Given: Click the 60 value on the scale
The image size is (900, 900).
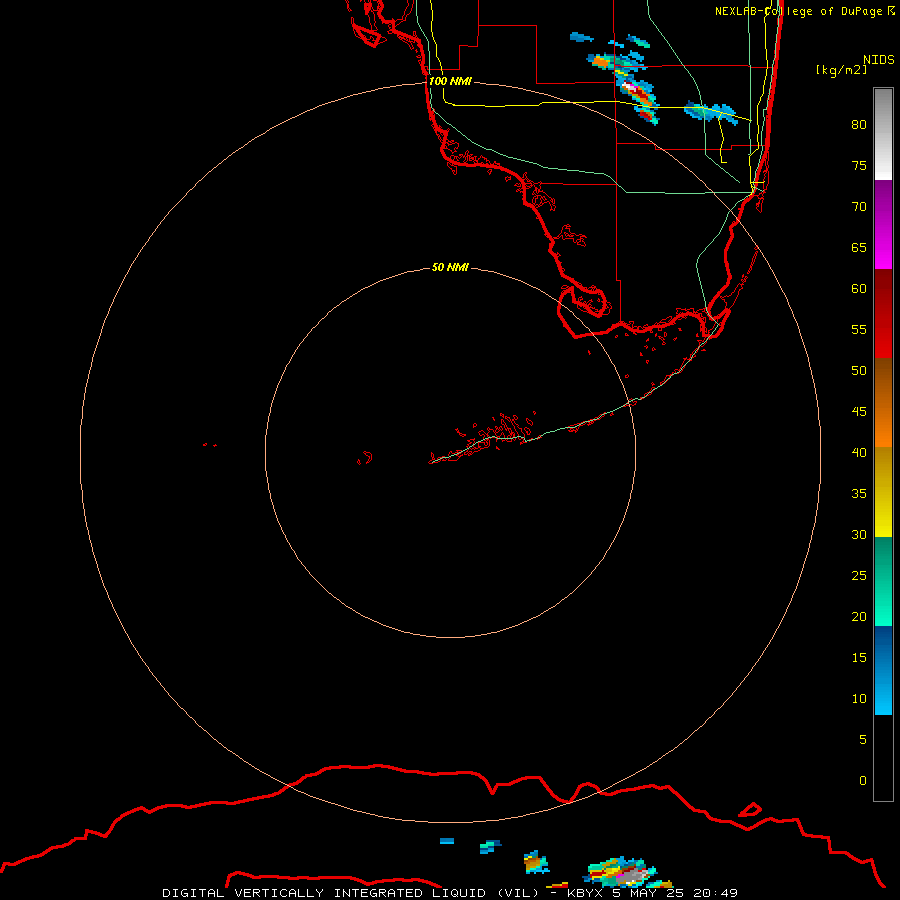Looking at the screenshot, I should (x=859, y=289).
